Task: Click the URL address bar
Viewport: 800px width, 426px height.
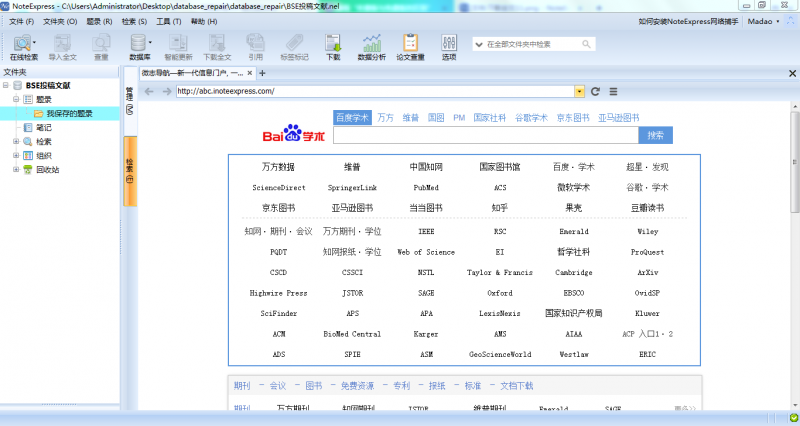Action: 375,91
